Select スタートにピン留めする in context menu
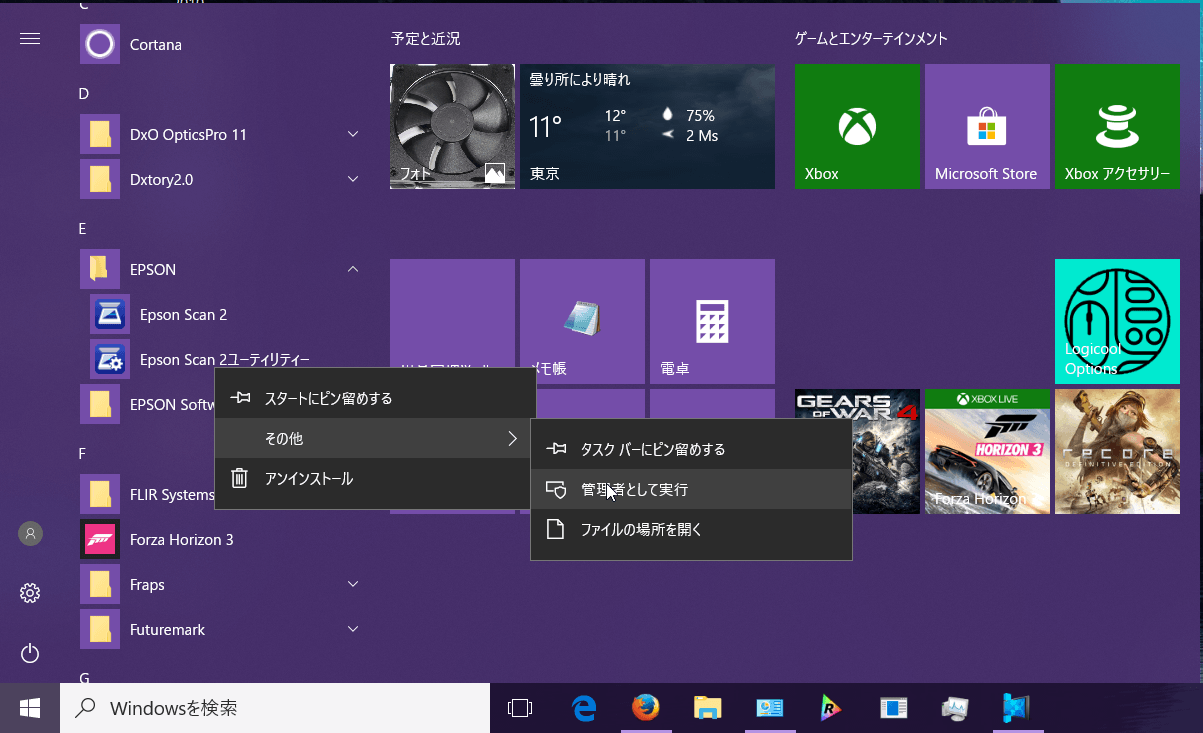The image size is (1203, 733). [376, 398]
